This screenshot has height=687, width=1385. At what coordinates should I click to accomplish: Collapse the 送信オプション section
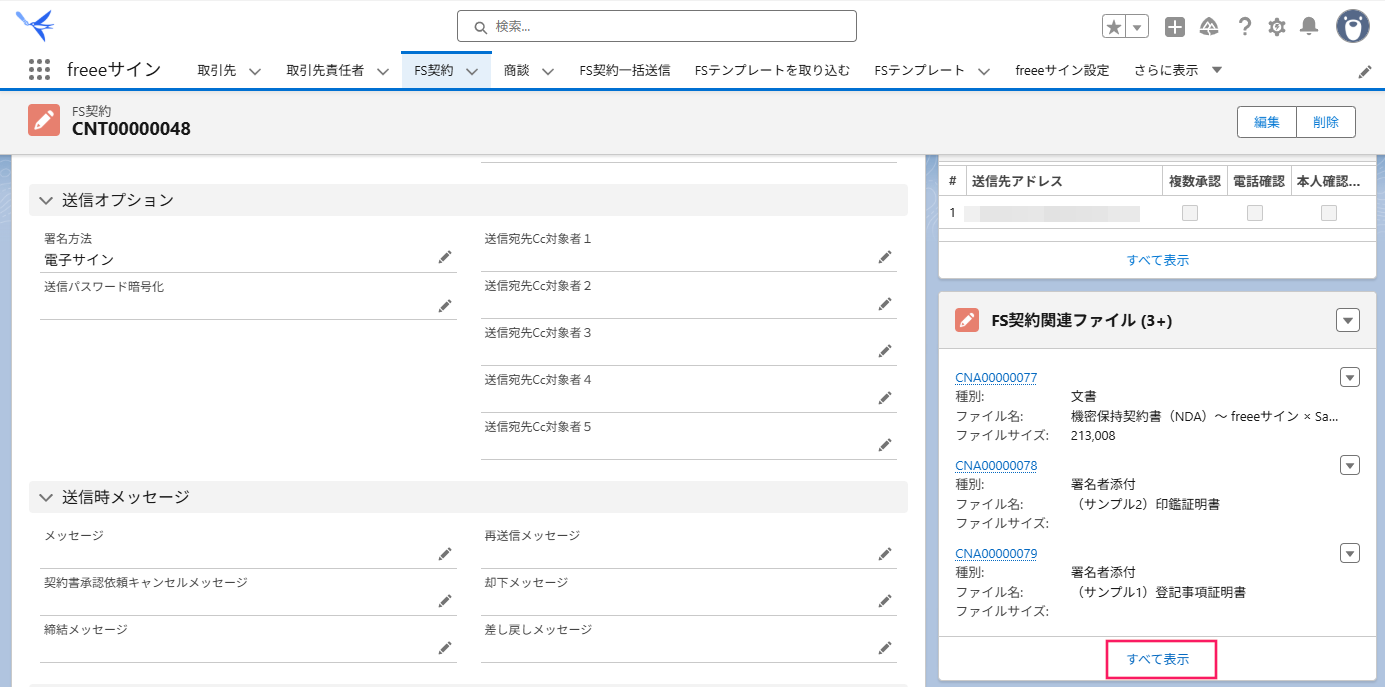pyautogui.click(x=46, y=200)
